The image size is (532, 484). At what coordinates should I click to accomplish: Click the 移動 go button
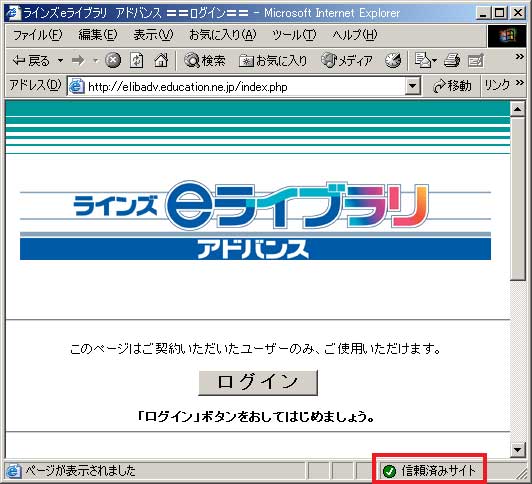click(452, 86)
